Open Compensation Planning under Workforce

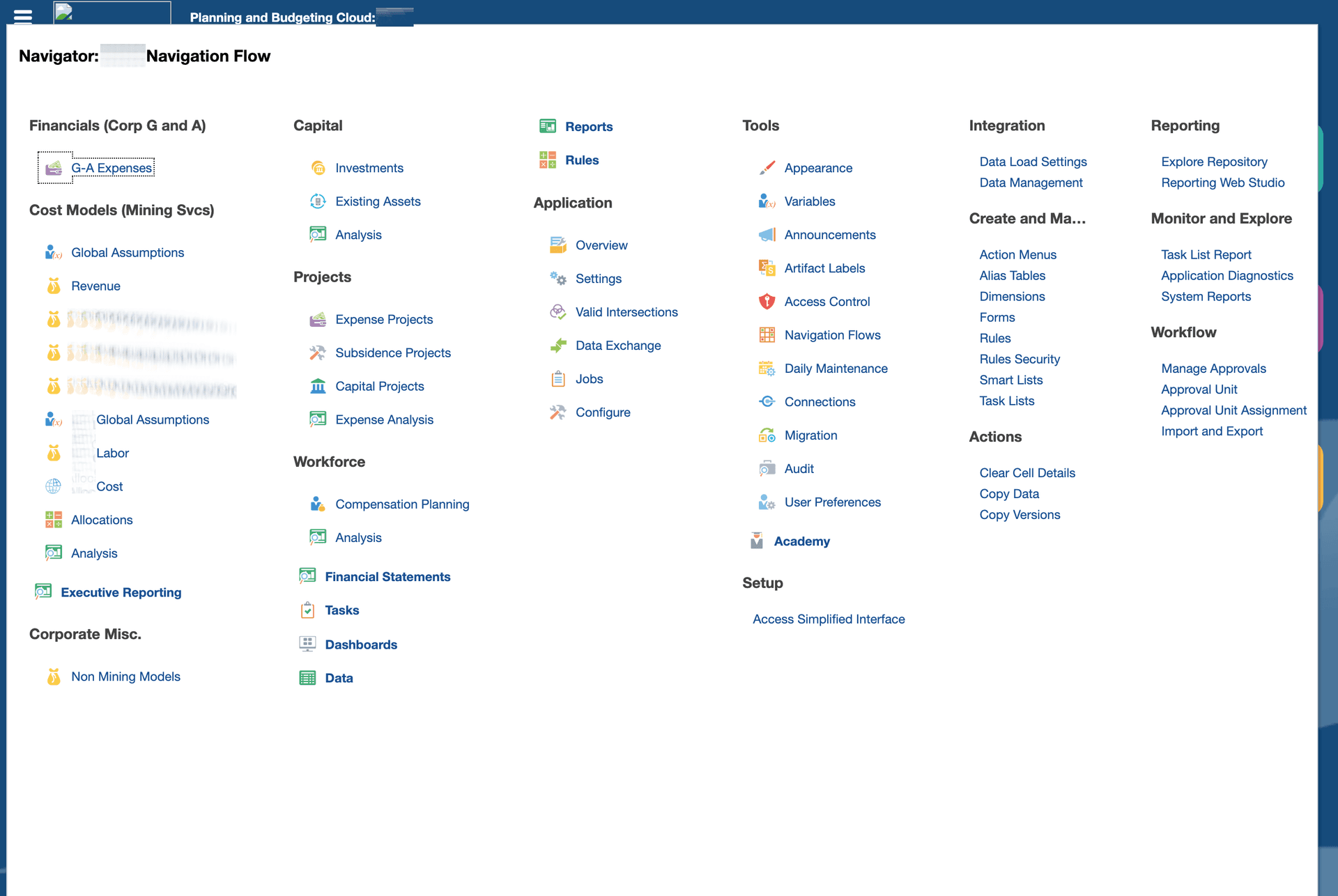click(x=402, y=504)
